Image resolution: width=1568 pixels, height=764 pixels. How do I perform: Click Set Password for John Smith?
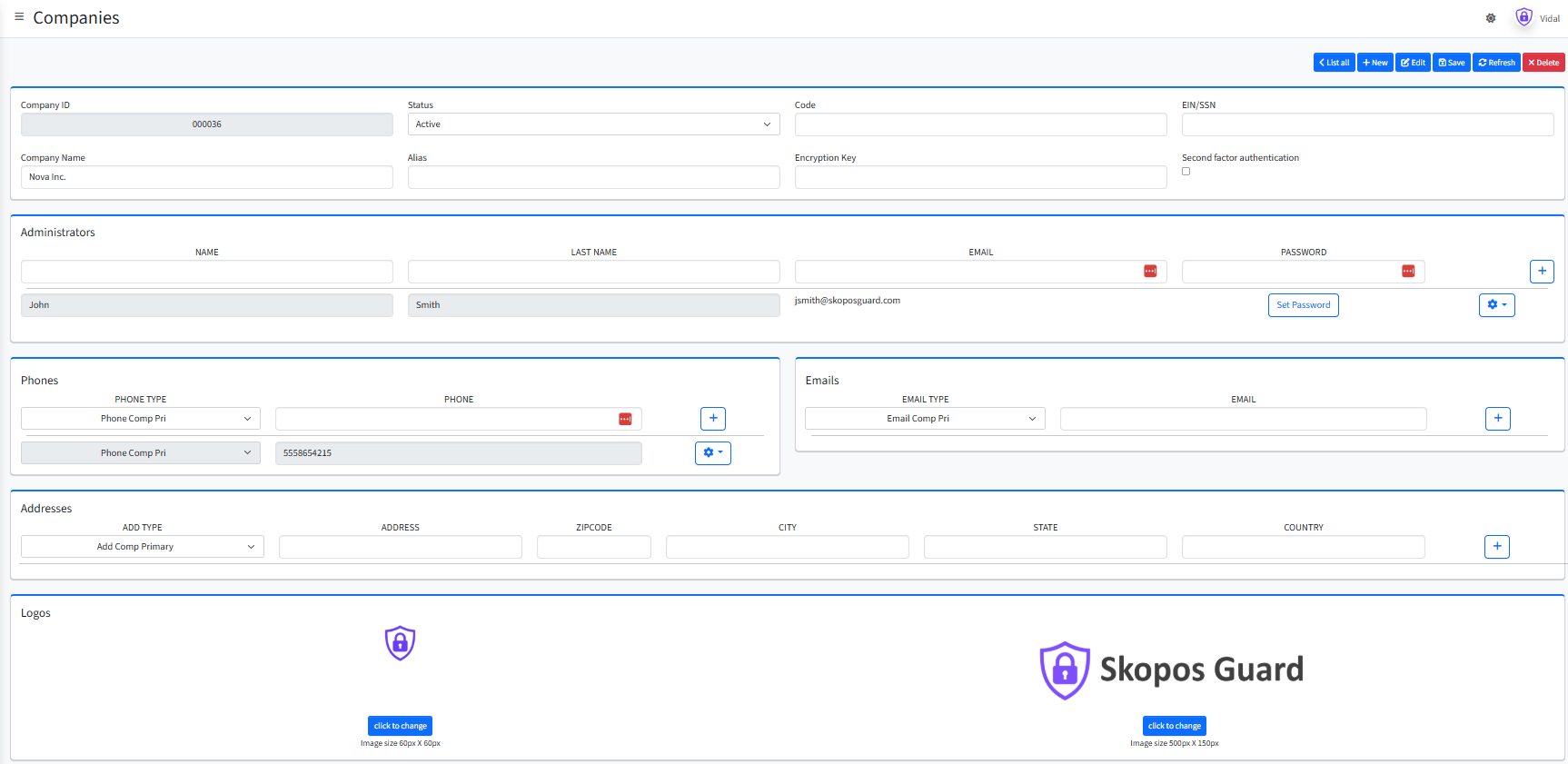pos(1303,305)
